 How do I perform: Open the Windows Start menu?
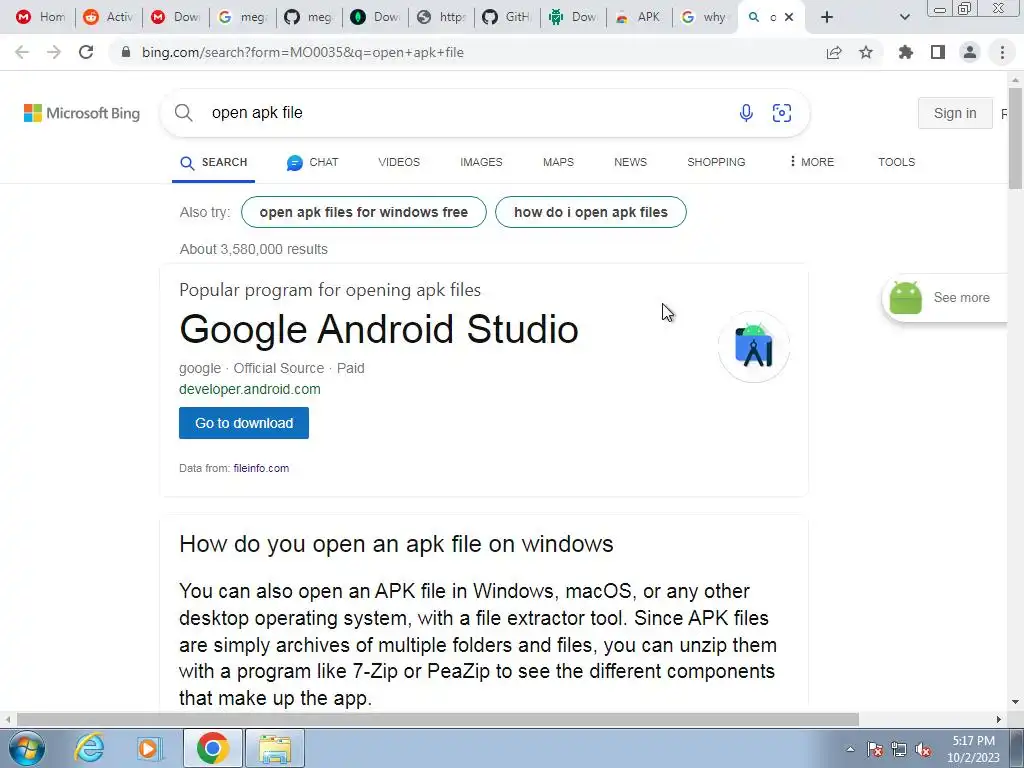(26, 748)
